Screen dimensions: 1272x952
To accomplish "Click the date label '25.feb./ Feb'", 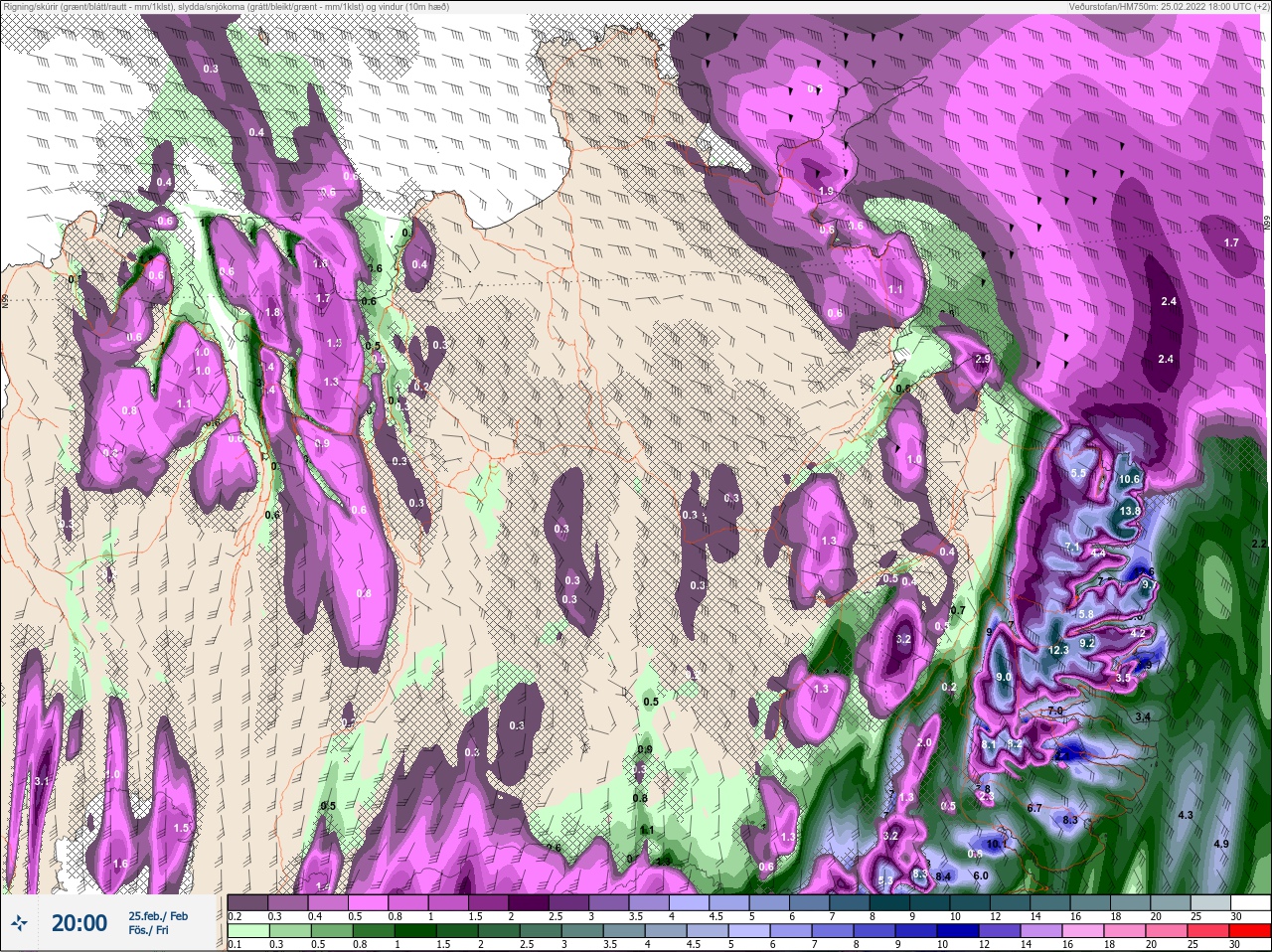I will [x=157, y=915].
